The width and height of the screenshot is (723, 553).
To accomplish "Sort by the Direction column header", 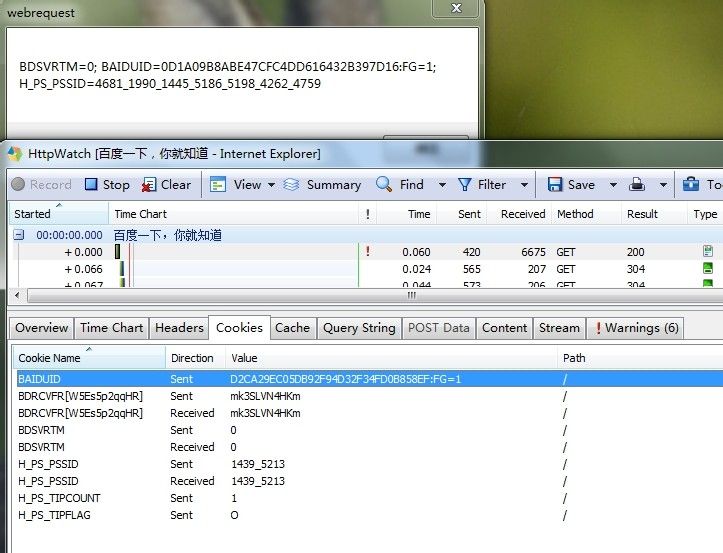I will (x=196, y=357).
